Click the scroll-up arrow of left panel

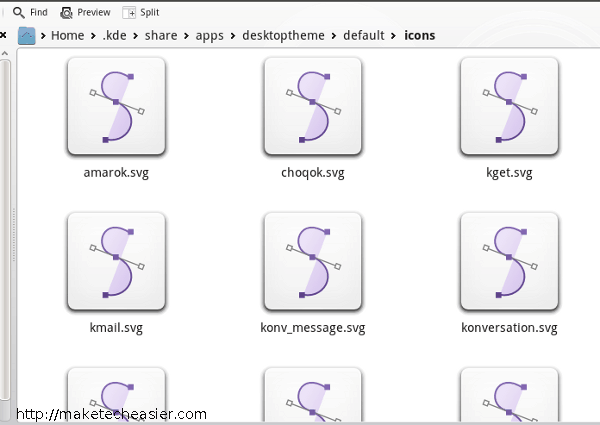5,54
